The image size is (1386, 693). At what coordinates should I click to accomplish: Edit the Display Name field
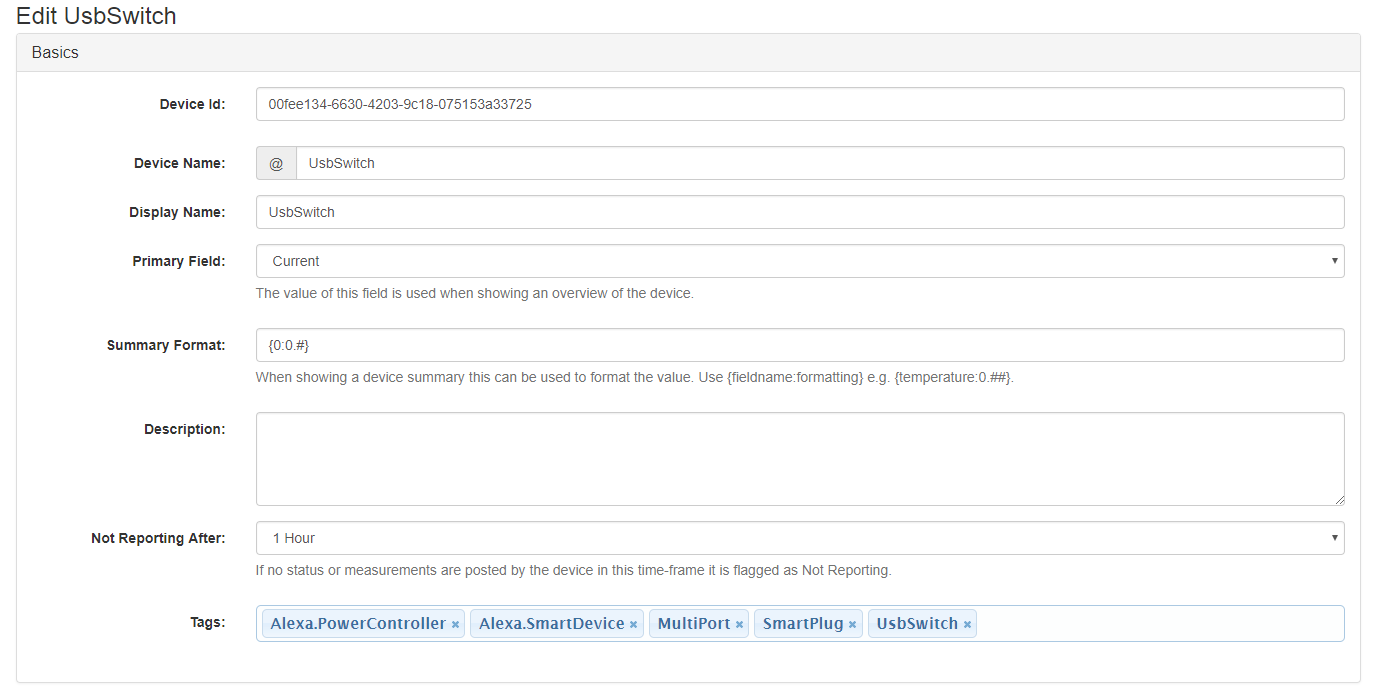coord(799,212)
